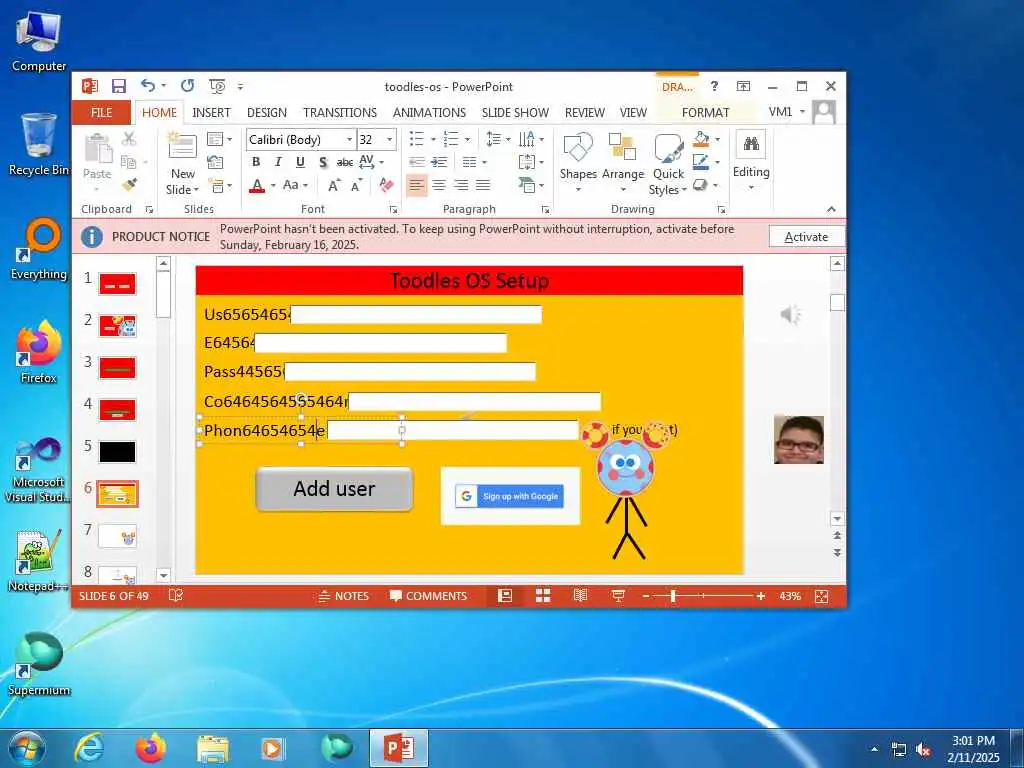Decrease list level indent icon

click(x=417, y=162)
